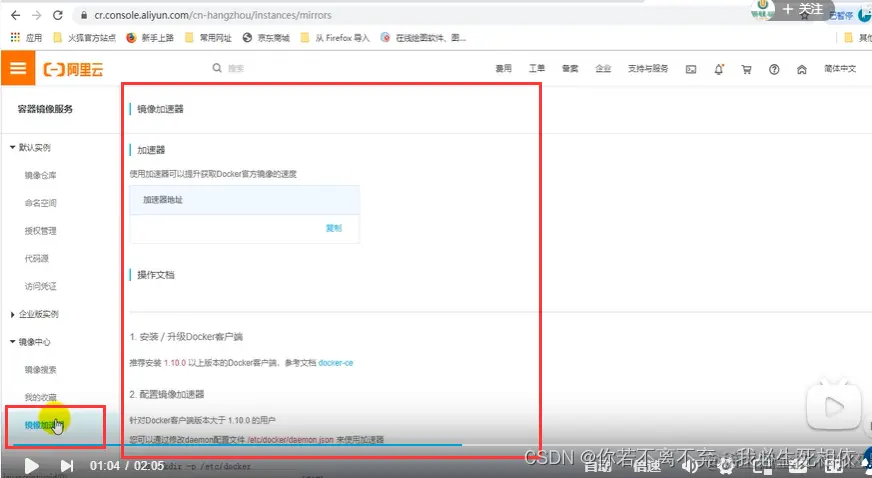Click the 1.10.0 version text
This screenshot has width=872, height=478.
coord(175,363)
